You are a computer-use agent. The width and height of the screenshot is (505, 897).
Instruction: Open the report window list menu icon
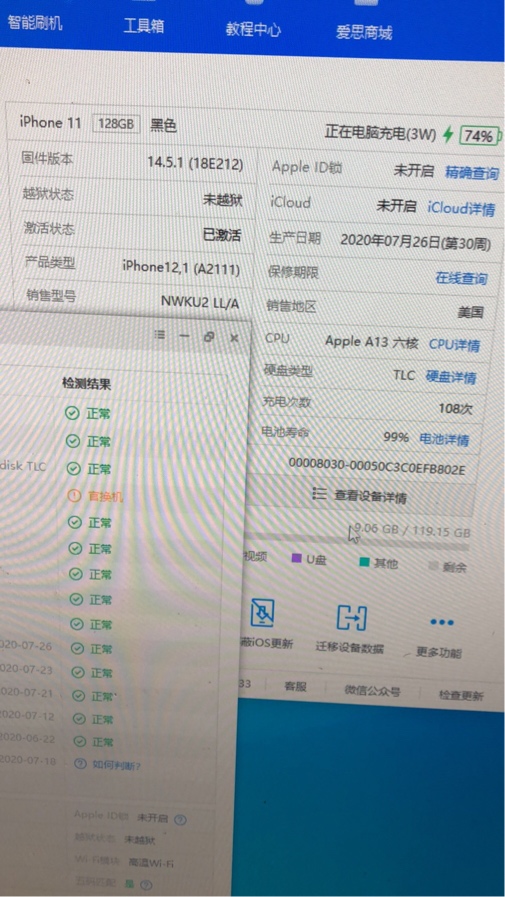tap(161, 335)
